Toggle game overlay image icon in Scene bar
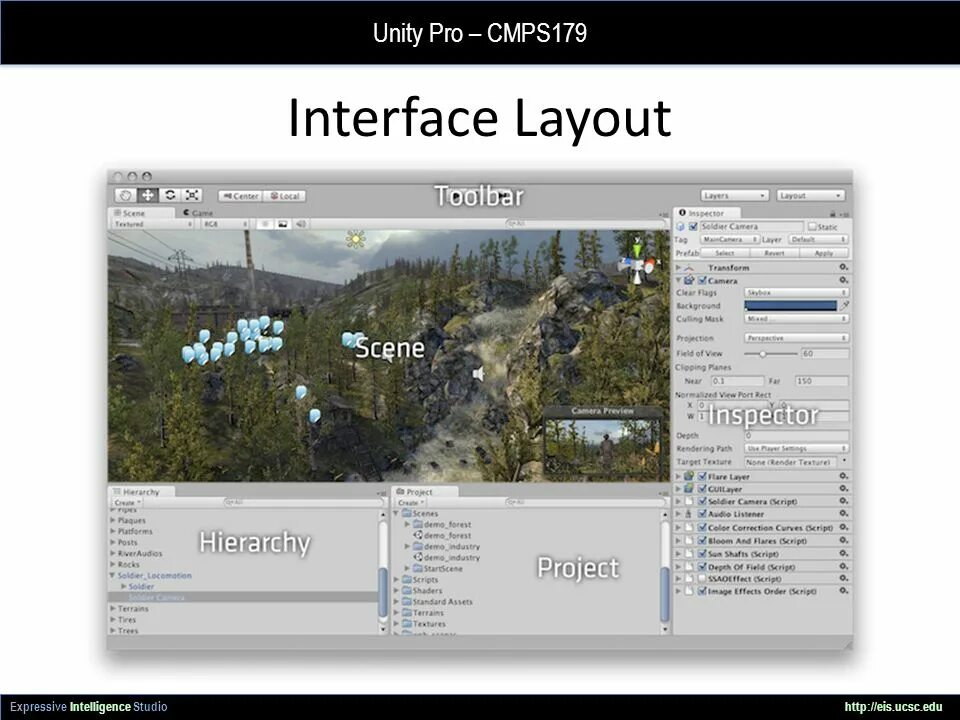The image size is (960, 720). coord(282,224)
